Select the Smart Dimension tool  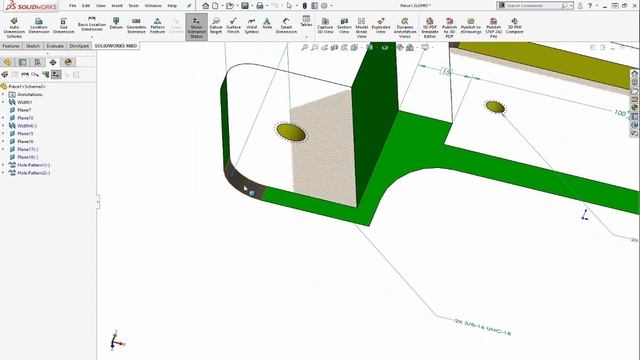(x=286, y=26)
